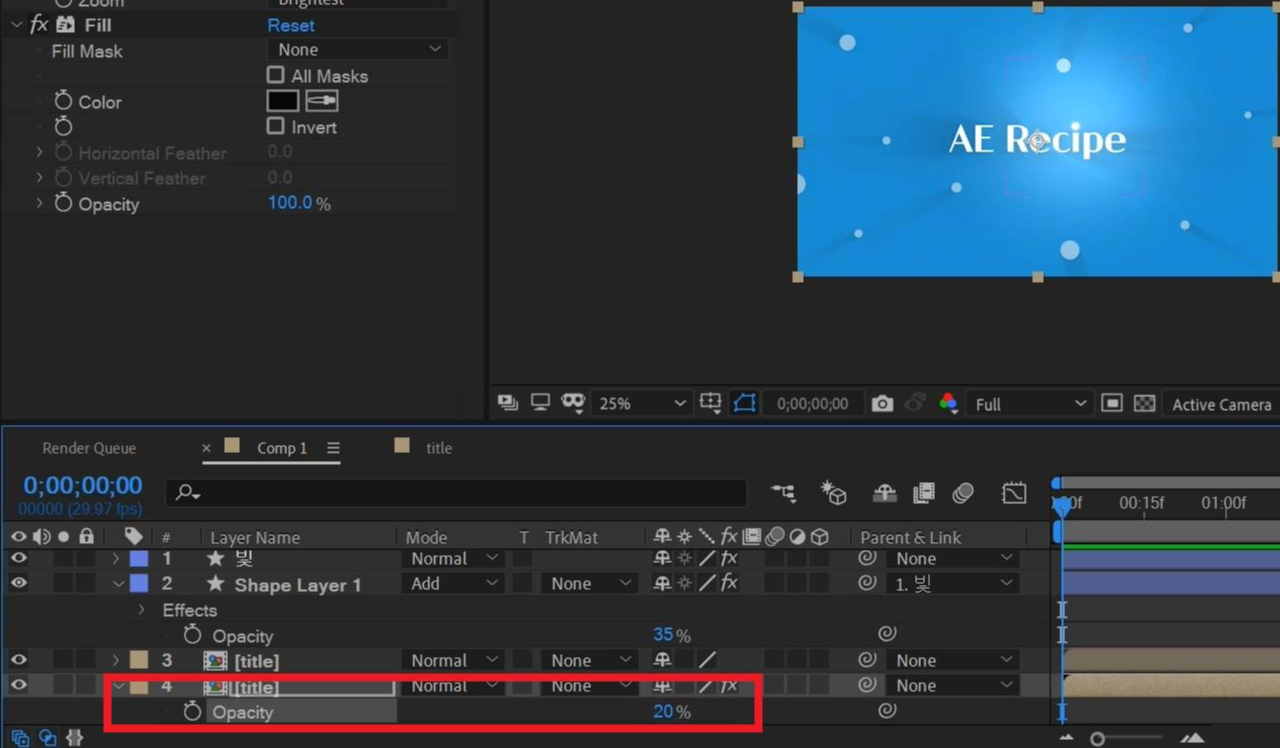The width and height of the screenshot is (1280, 748).
Task: Open the composition mini-flowchart icon
Action: 783,492
